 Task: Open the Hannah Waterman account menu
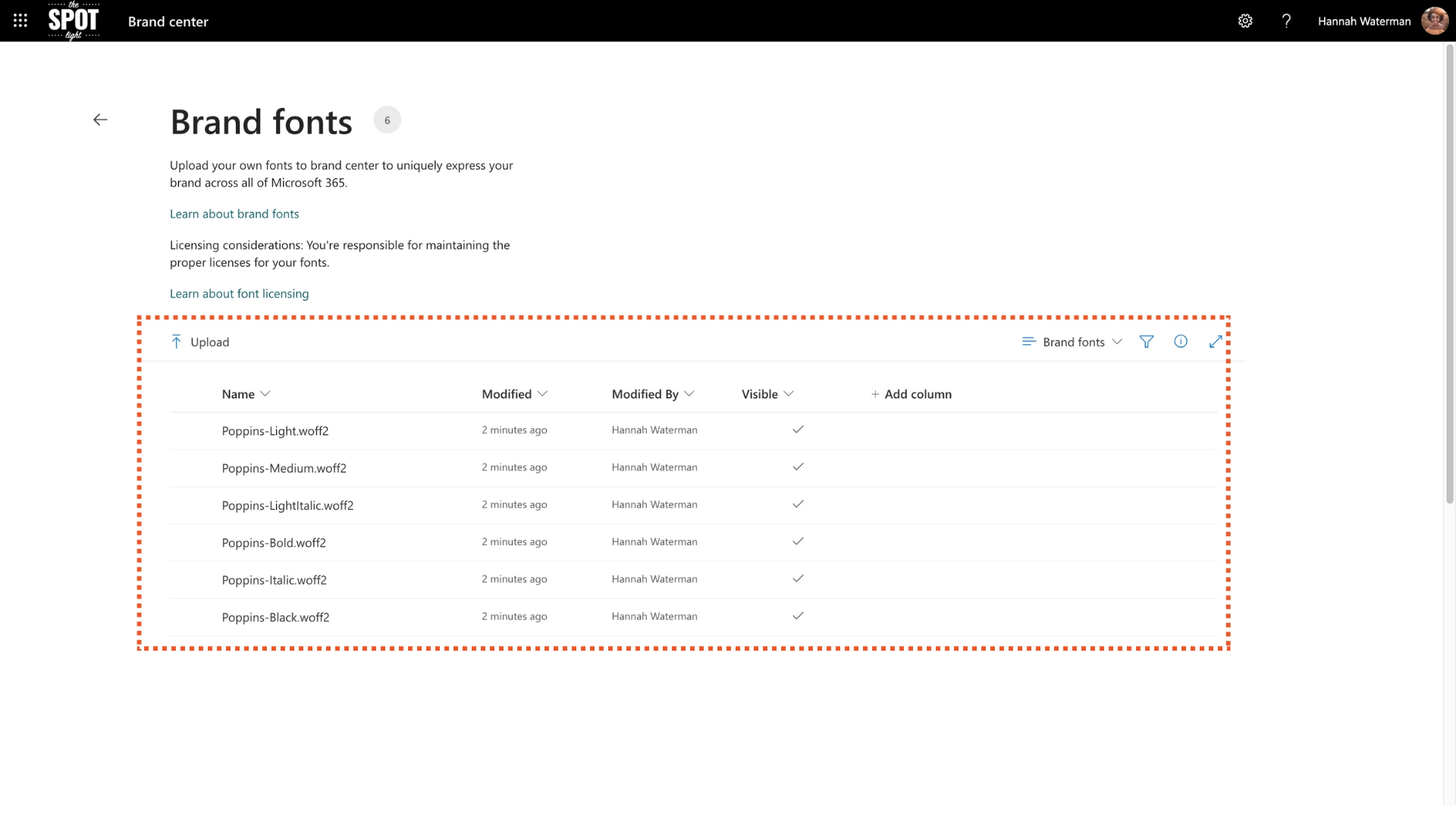(1363, 21)
